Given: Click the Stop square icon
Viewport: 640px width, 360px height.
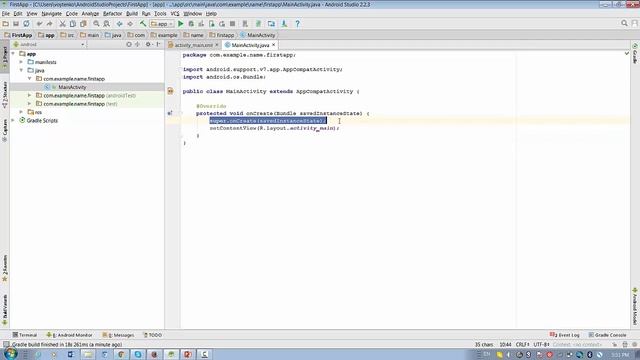Looking at the screenshot, I should [x=232, y=24].
